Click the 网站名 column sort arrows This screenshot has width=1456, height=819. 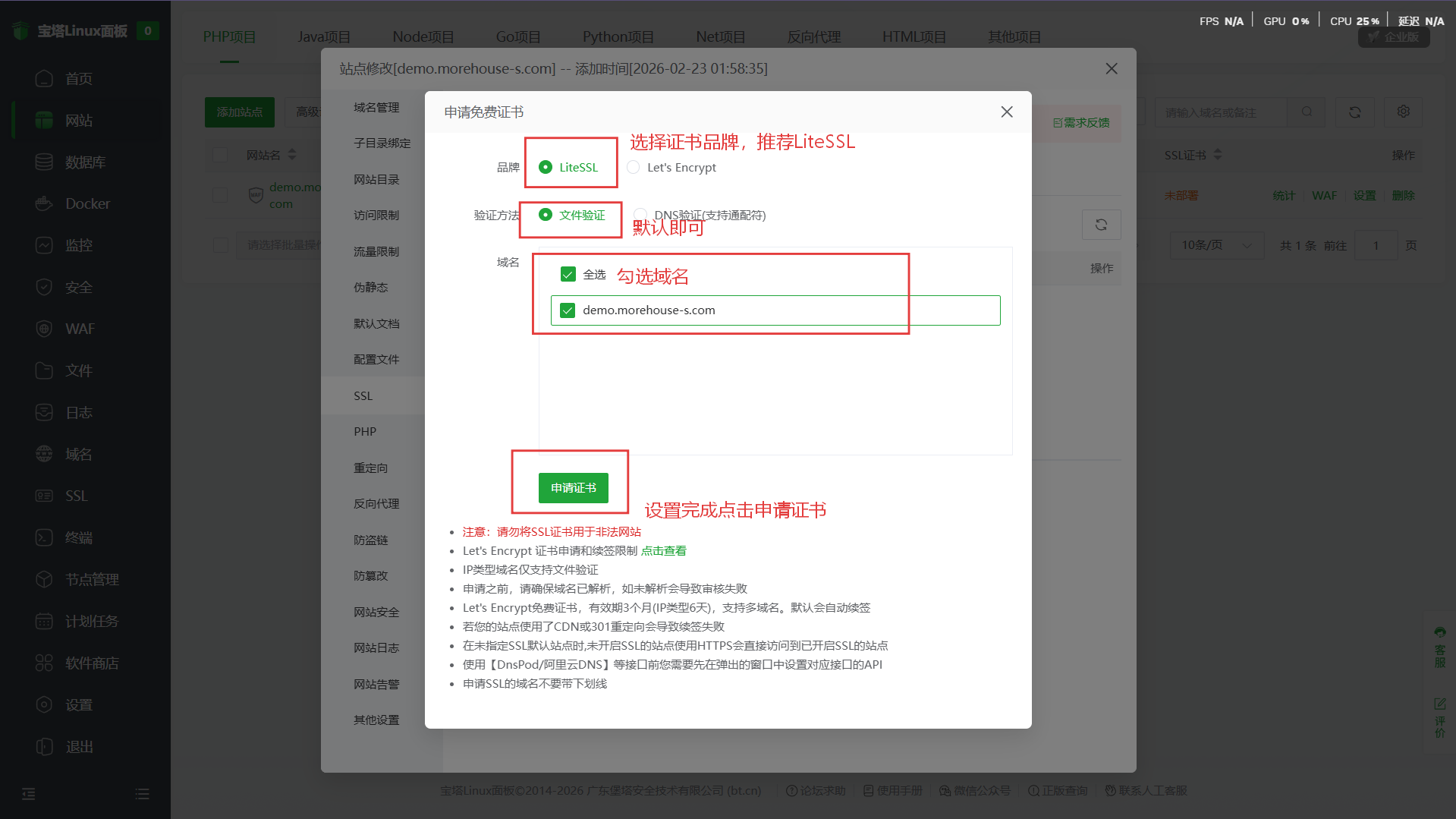(x=292, y=154)
